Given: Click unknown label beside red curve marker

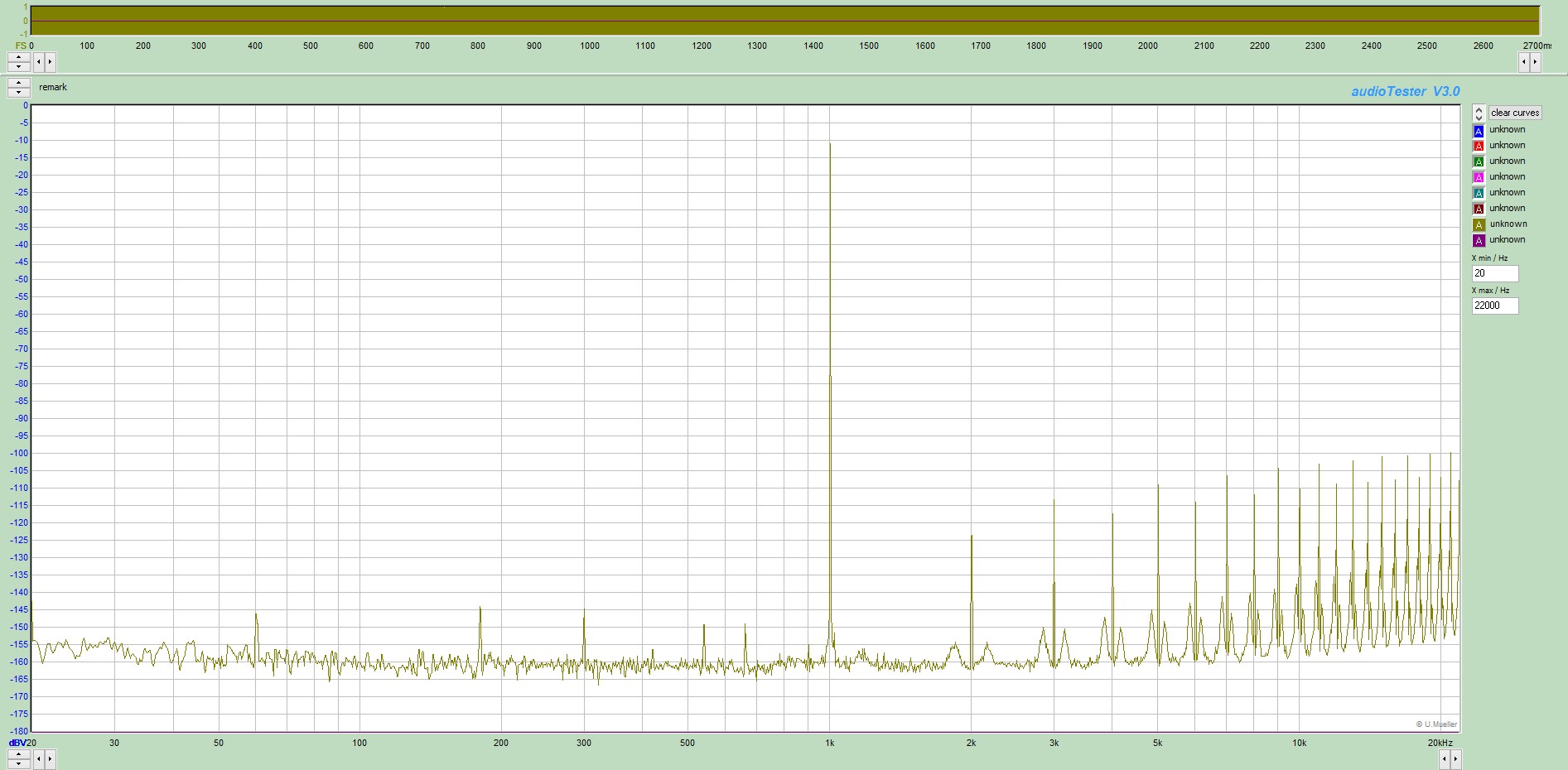Looking at the screenshot, I should [x=1508, y=146].
